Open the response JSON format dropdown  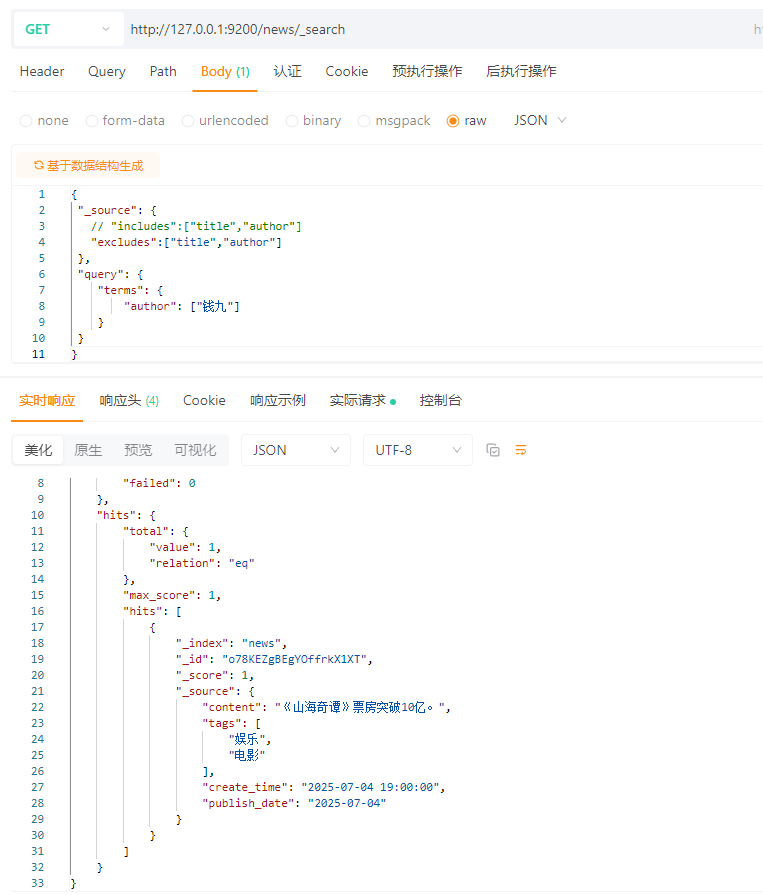[x=296, y=450]
